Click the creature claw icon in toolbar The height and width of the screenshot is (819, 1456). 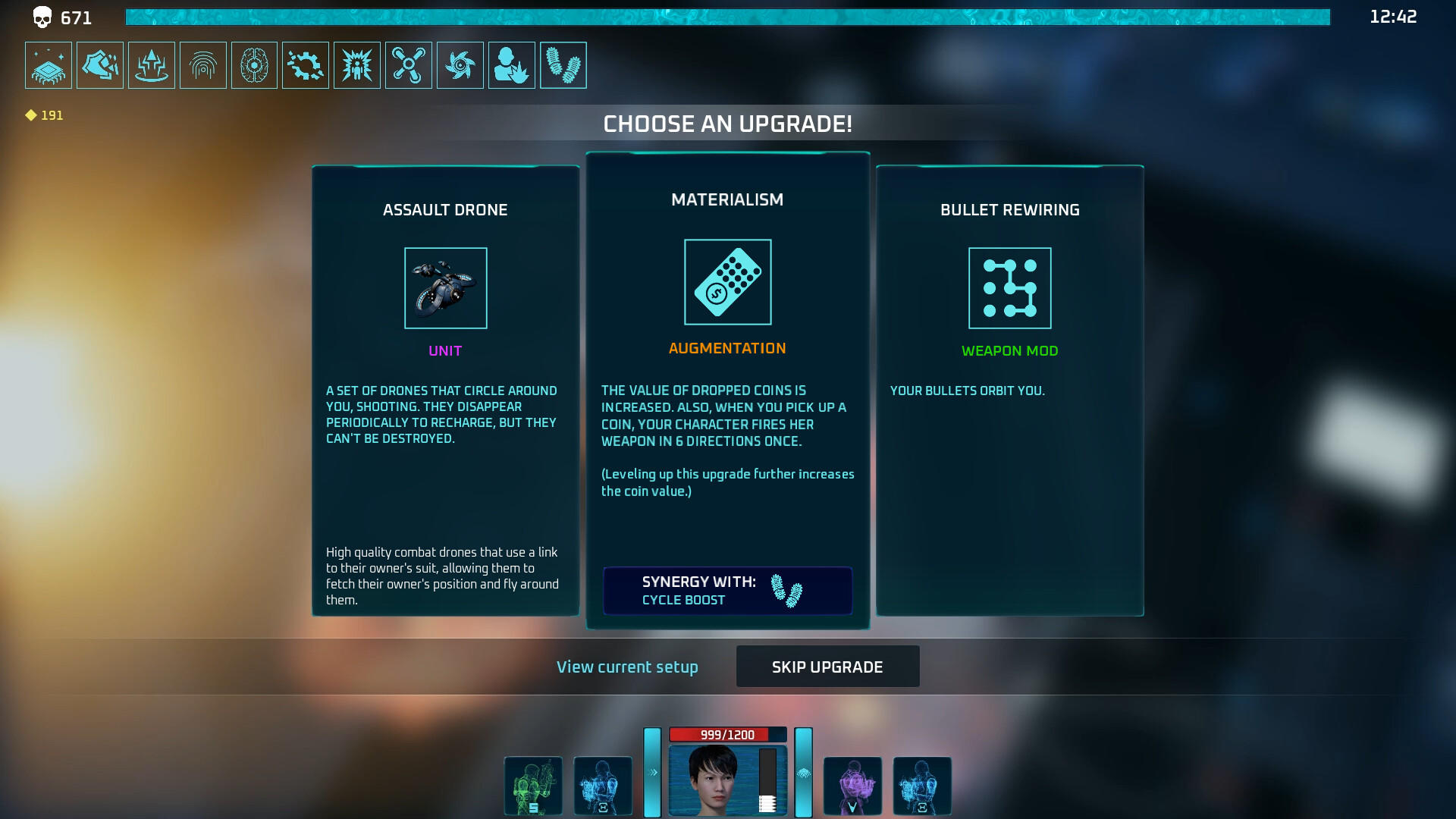[99, 64]
